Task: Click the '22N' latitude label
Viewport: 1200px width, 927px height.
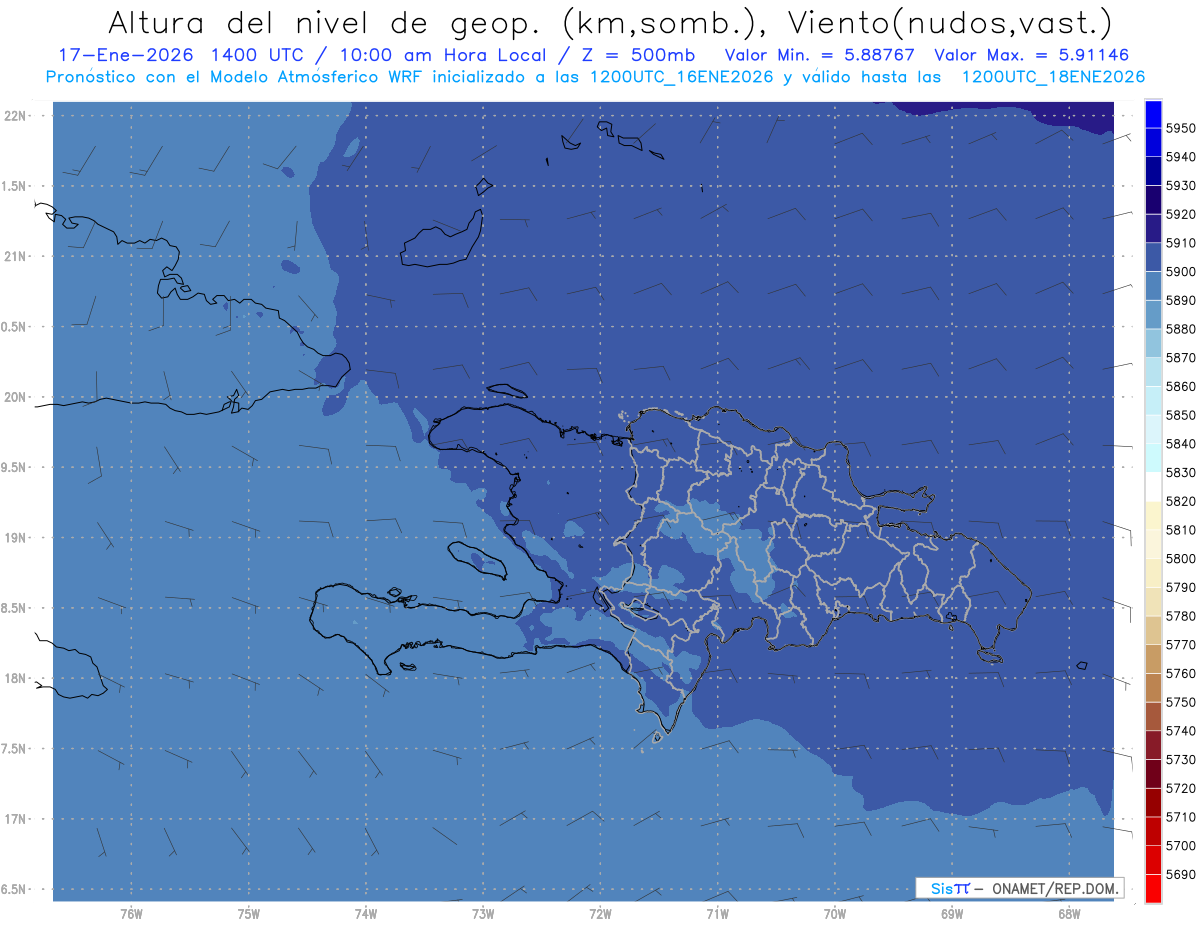Action: [x=16, y=115]
